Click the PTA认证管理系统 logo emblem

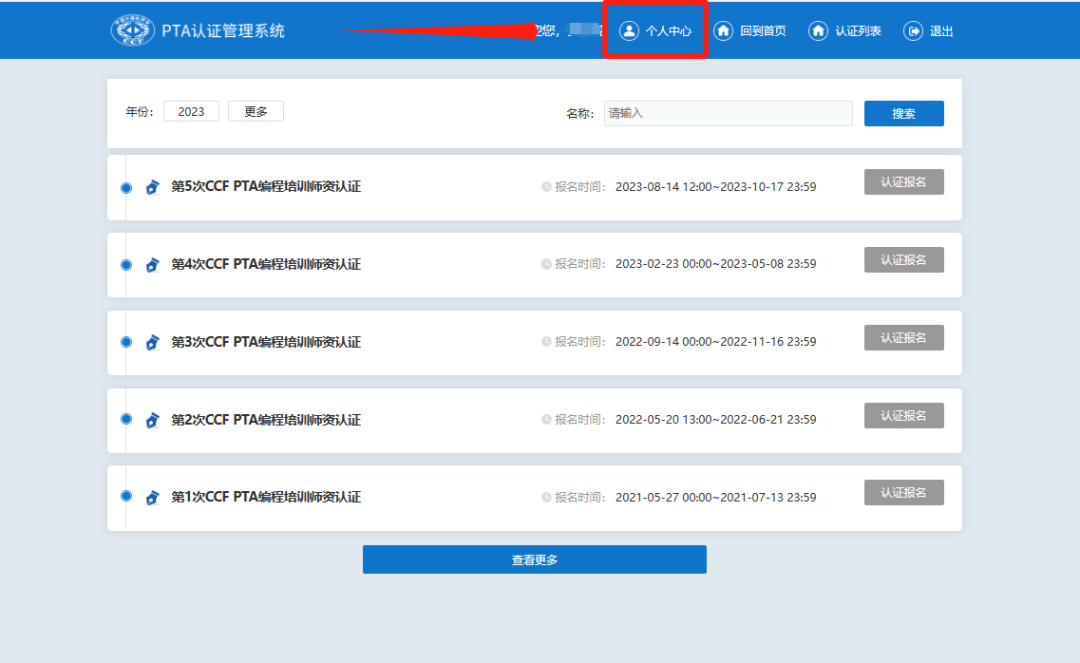pos(131,30)
